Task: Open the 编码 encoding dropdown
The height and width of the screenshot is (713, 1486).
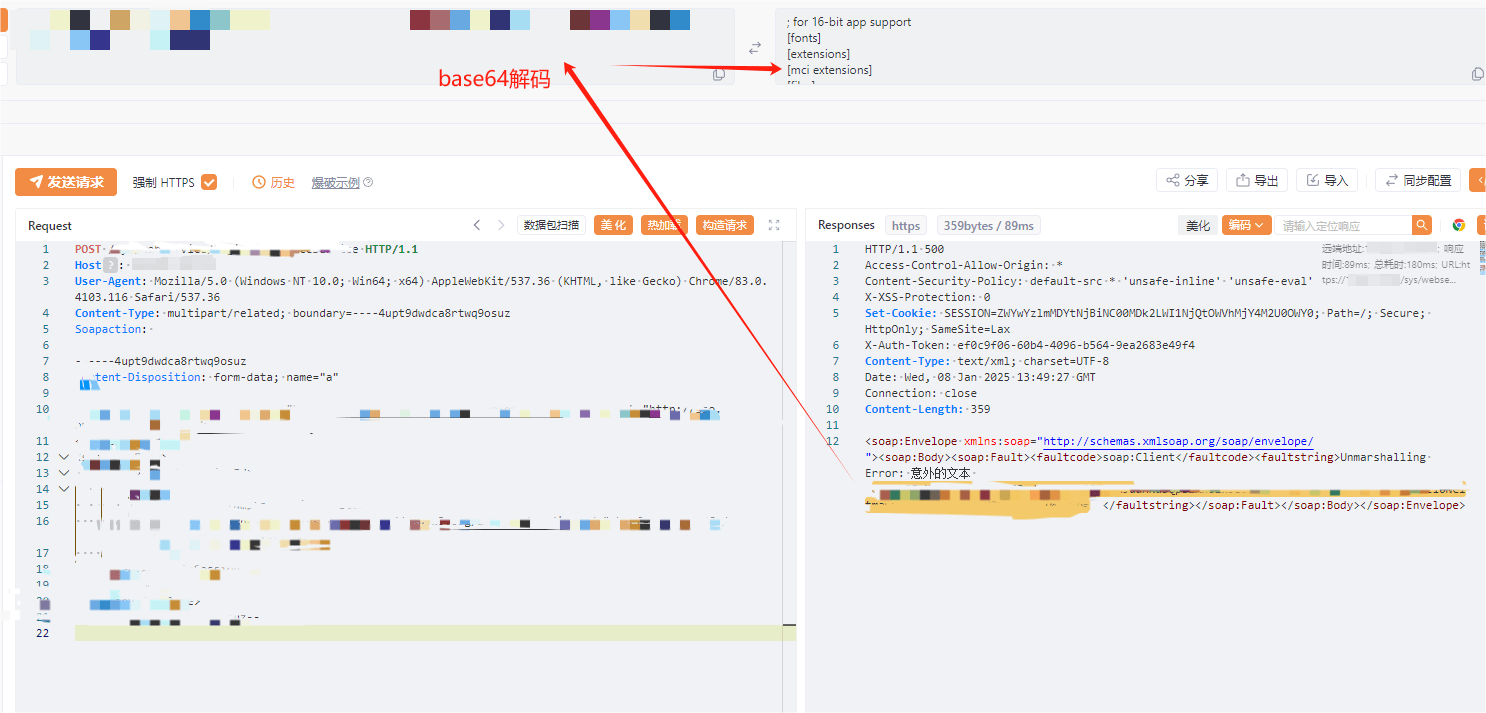Action: click(1246, 225)
